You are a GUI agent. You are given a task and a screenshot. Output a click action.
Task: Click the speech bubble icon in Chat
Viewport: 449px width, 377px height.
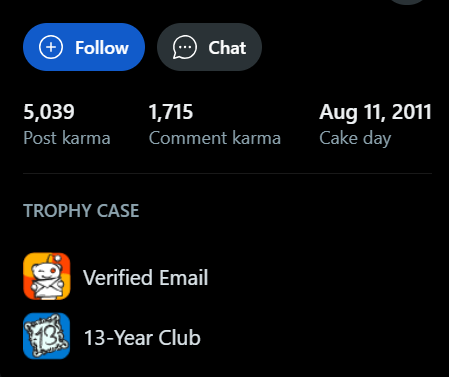tap(185, 47)
